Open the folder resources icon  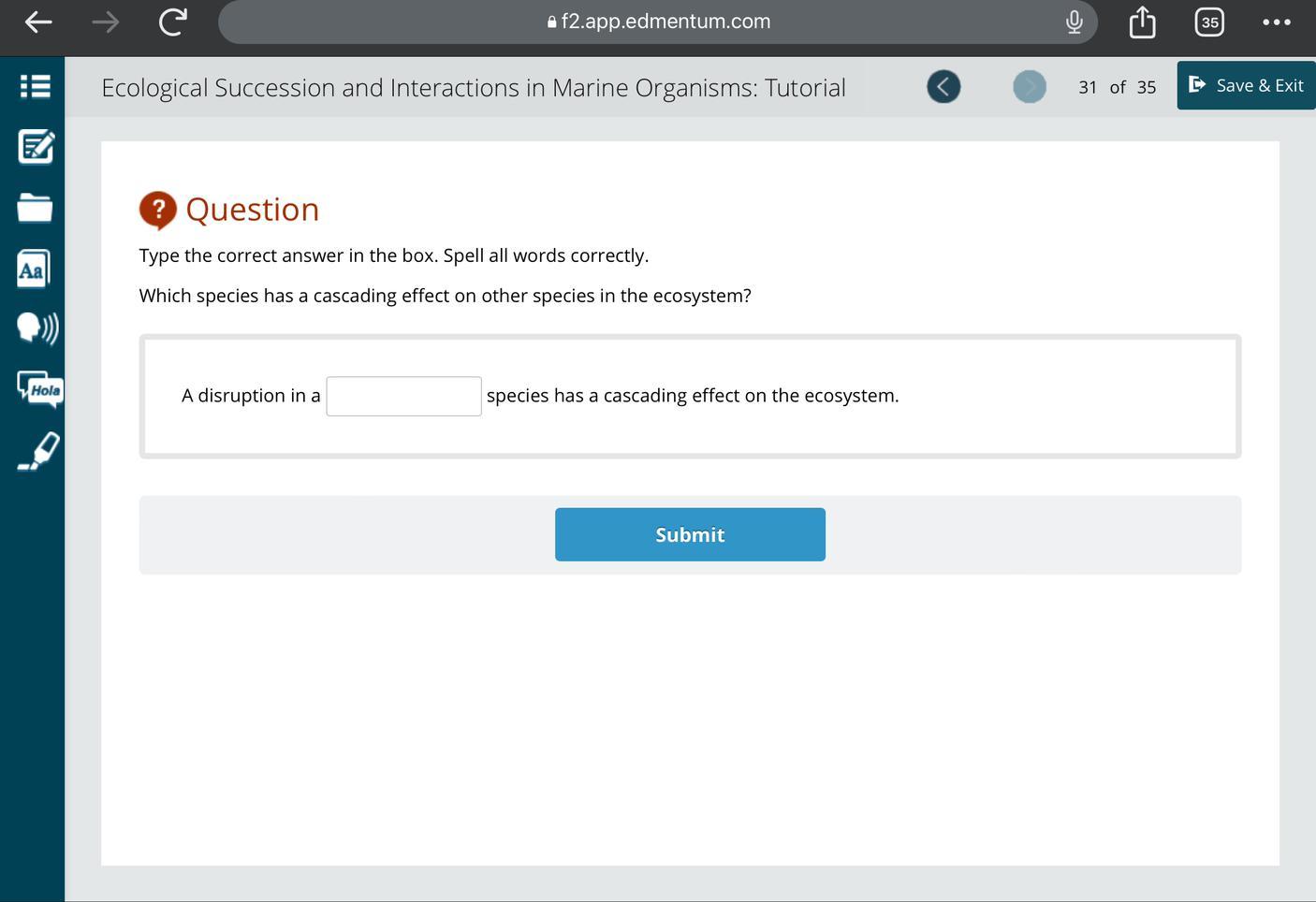[x=35, y=207]
